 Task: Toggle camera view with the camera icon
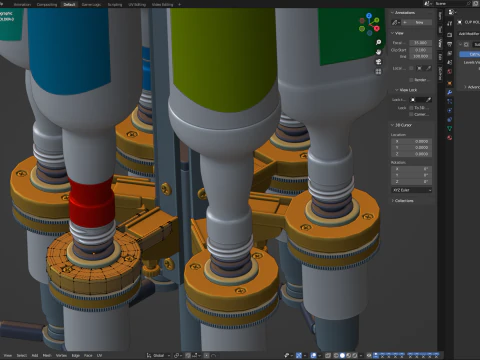[x=378, y=62]
